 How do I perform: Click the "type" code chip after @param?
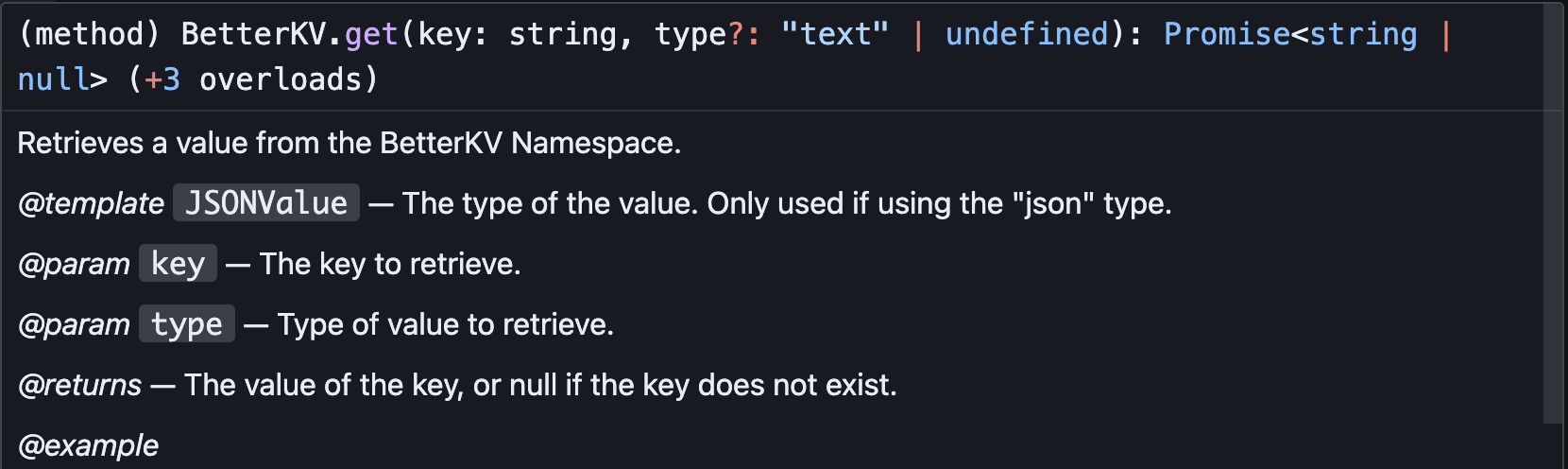coord(186,324)
